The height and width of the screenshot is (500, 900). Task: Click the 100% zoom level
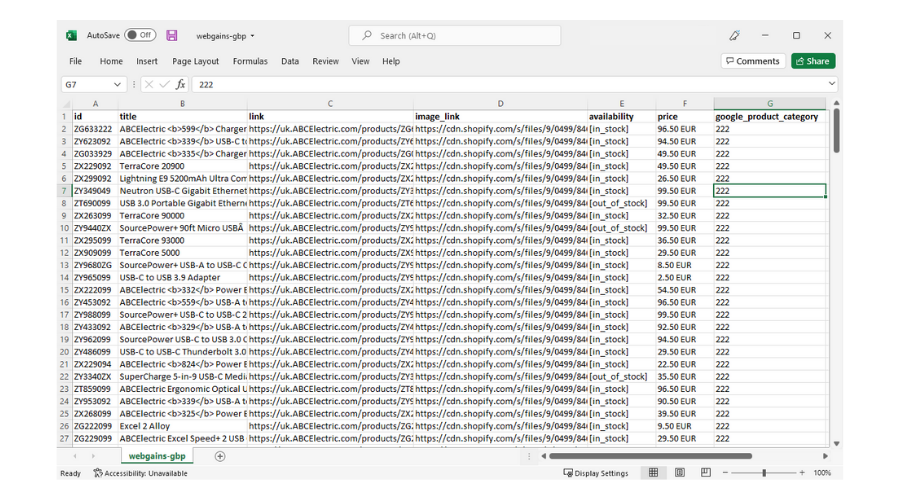[x=822, y=473]
